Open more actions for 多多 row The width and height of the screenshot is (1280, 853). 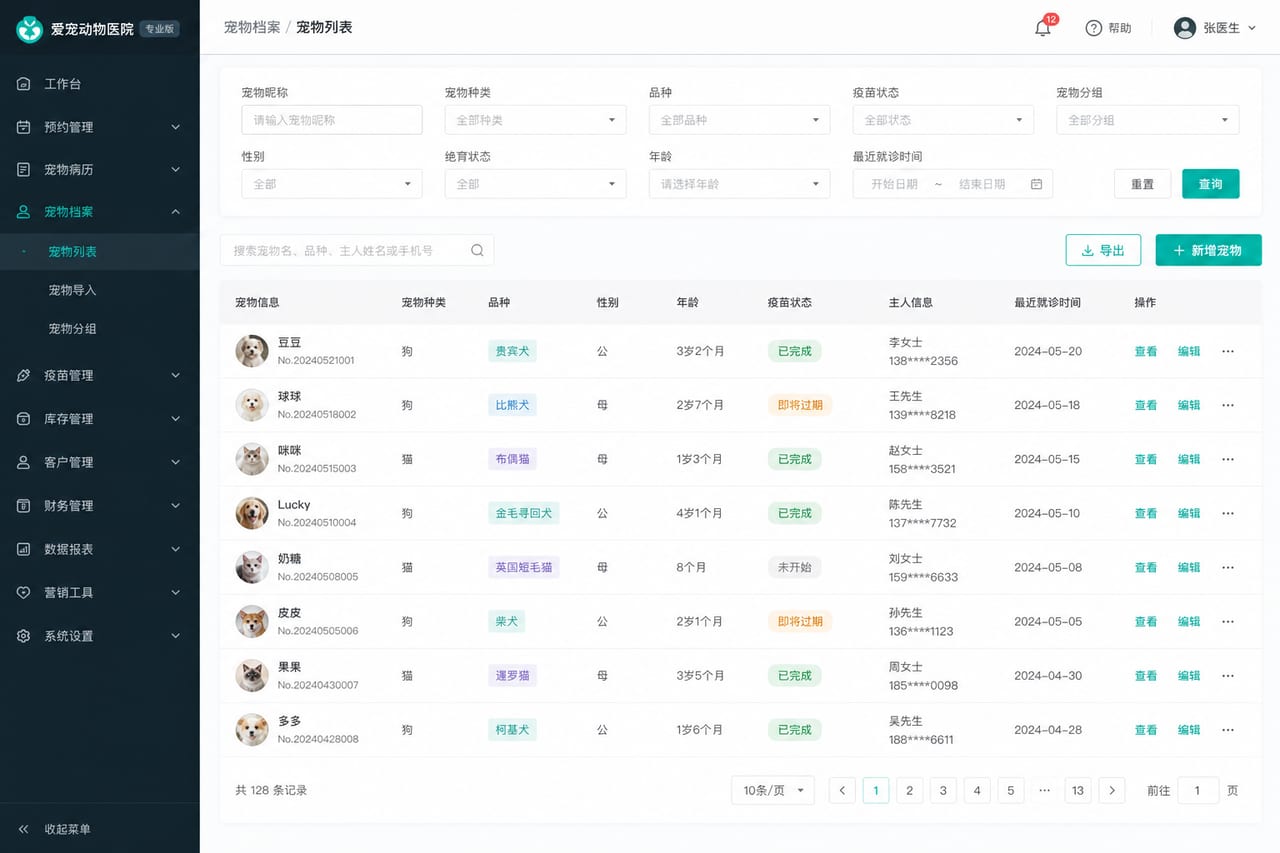(x=1228, y=730)
